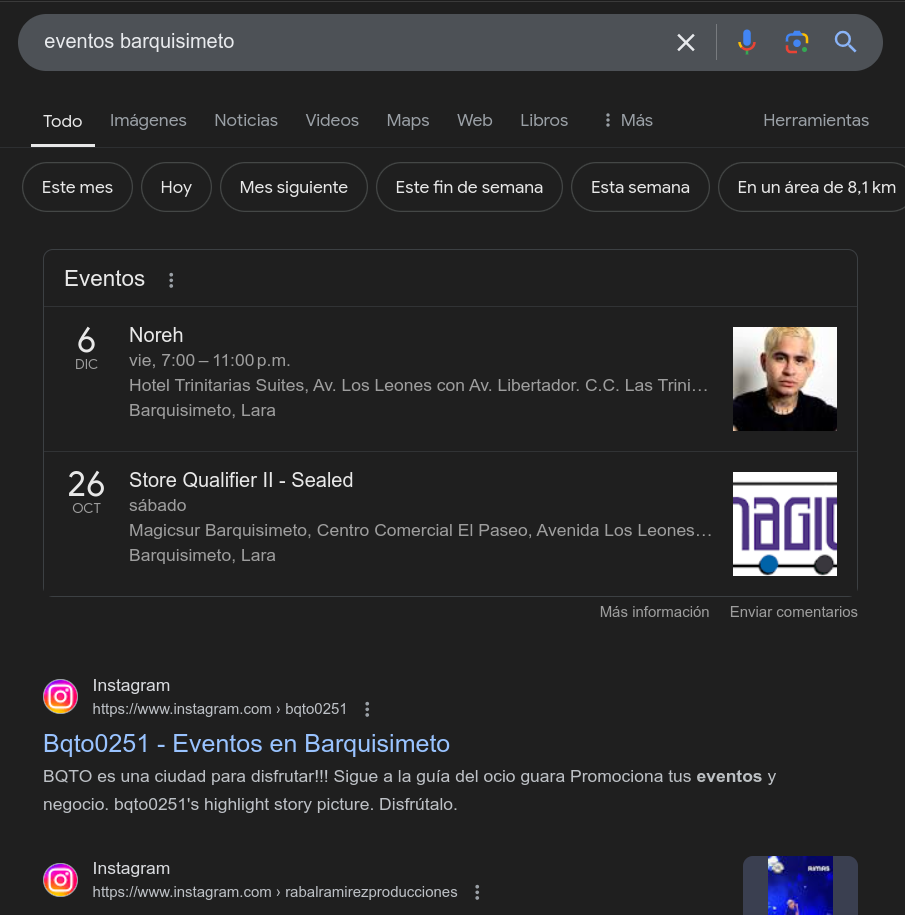Open three-dot menu for rabalramirezproducciones result
The width and height of the screenshot is (905, 915).
pos(477,891)
